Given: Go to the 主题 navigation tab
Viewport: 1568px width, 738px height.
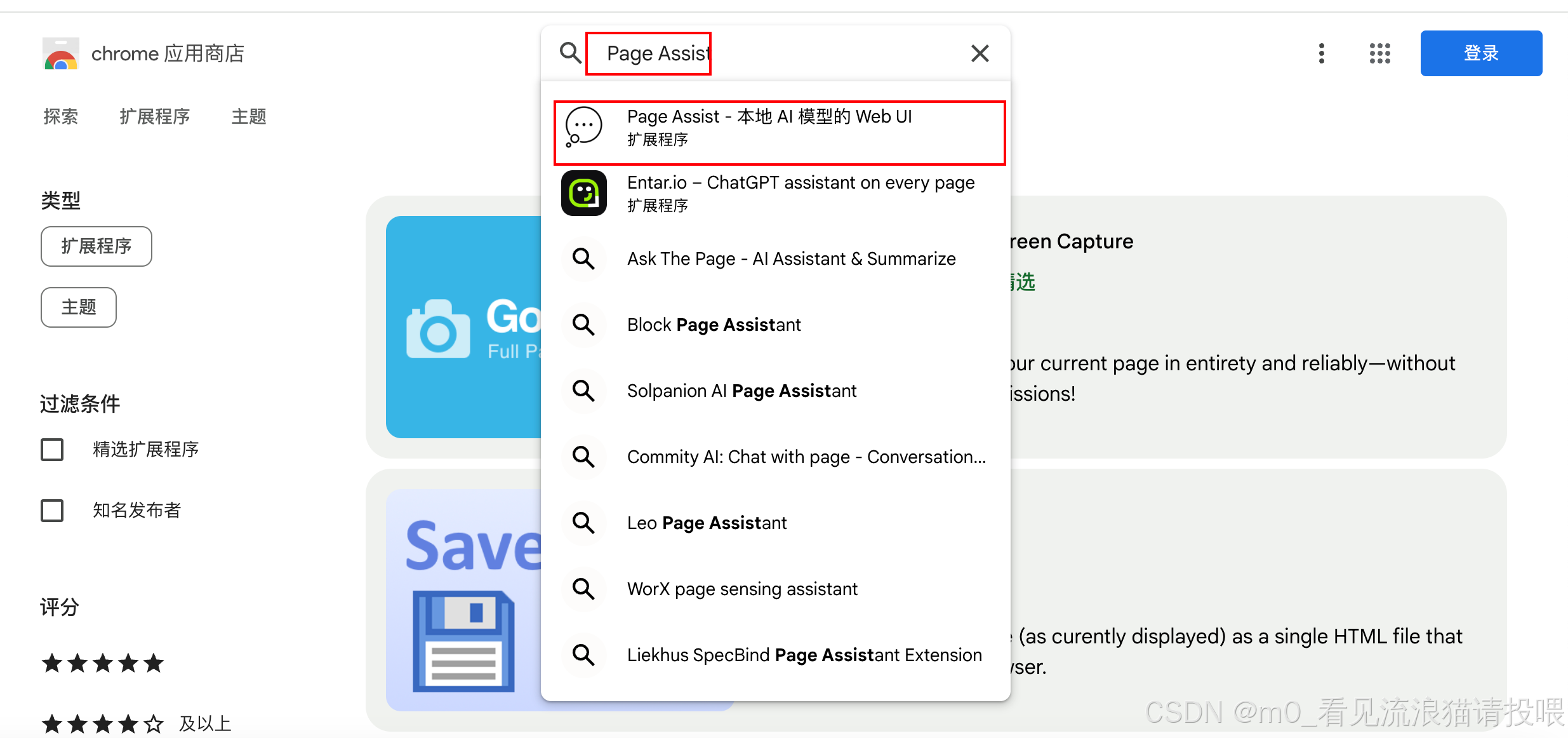Looking at the screenshot, I should coord(249,117).
